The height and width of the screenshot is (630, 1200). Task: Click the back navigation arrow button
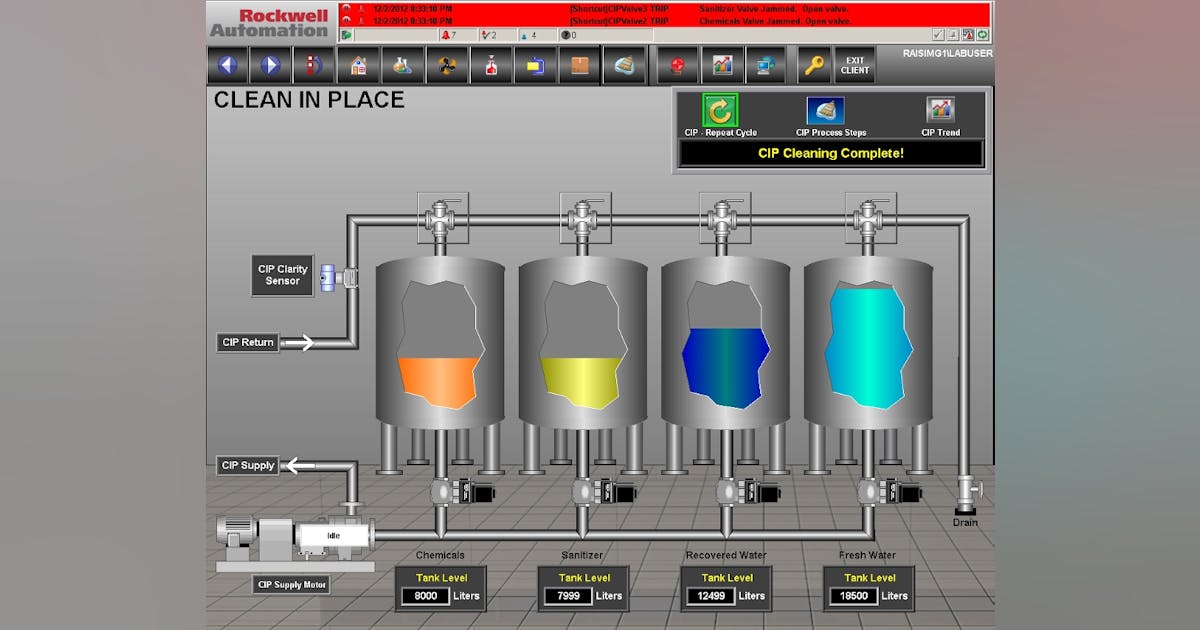[228, 66]
